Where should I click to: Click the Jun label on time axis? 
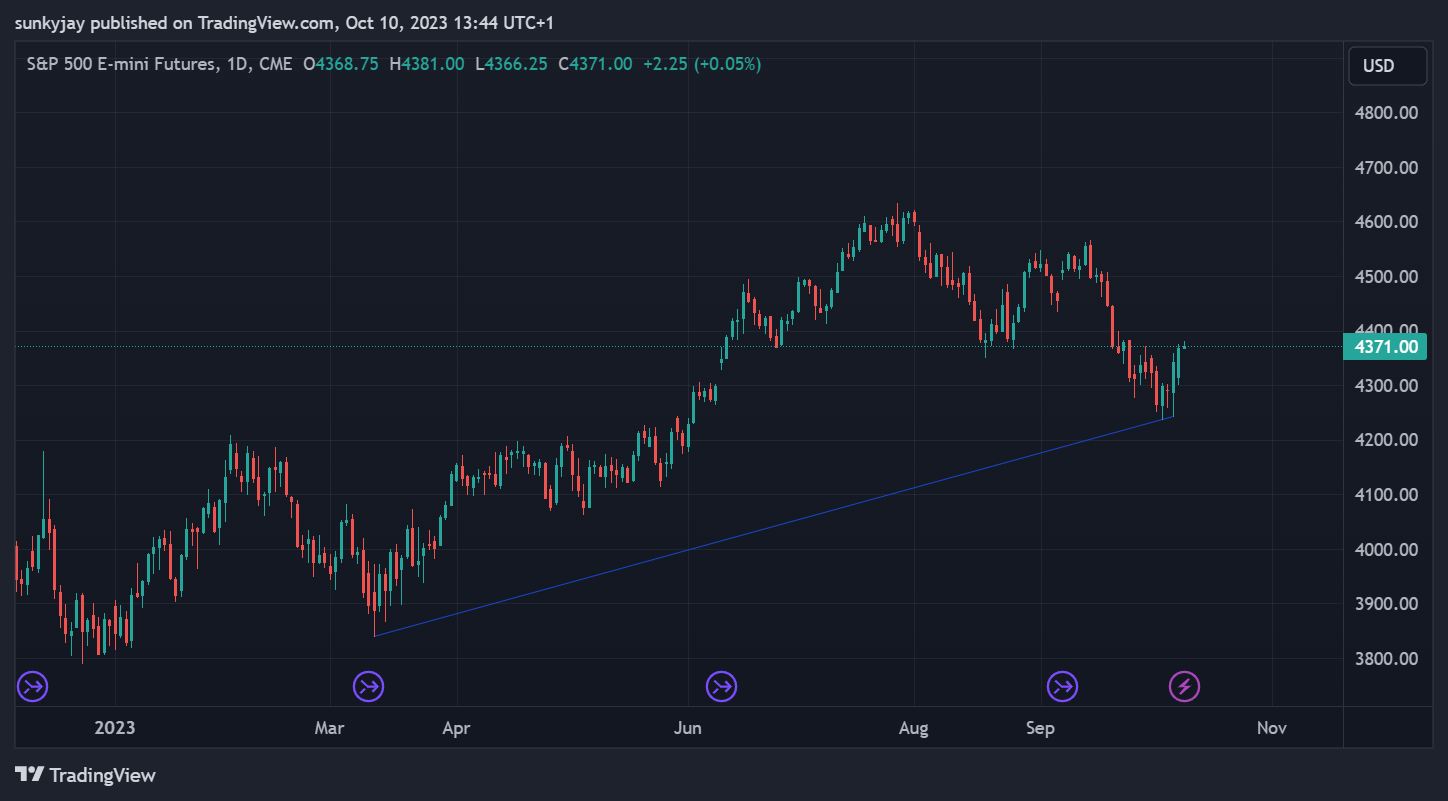coord(688,728)
